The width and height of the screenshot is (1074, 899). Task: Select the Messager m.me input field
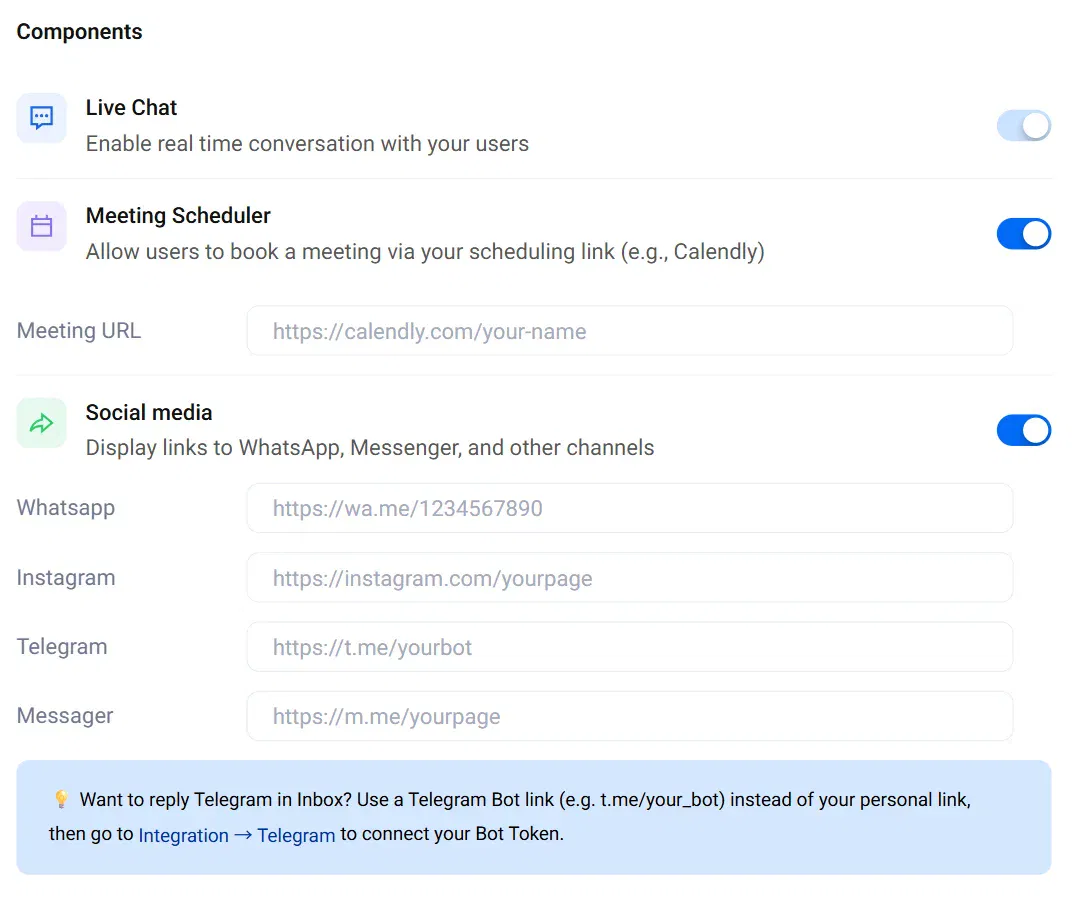(629, 716)
